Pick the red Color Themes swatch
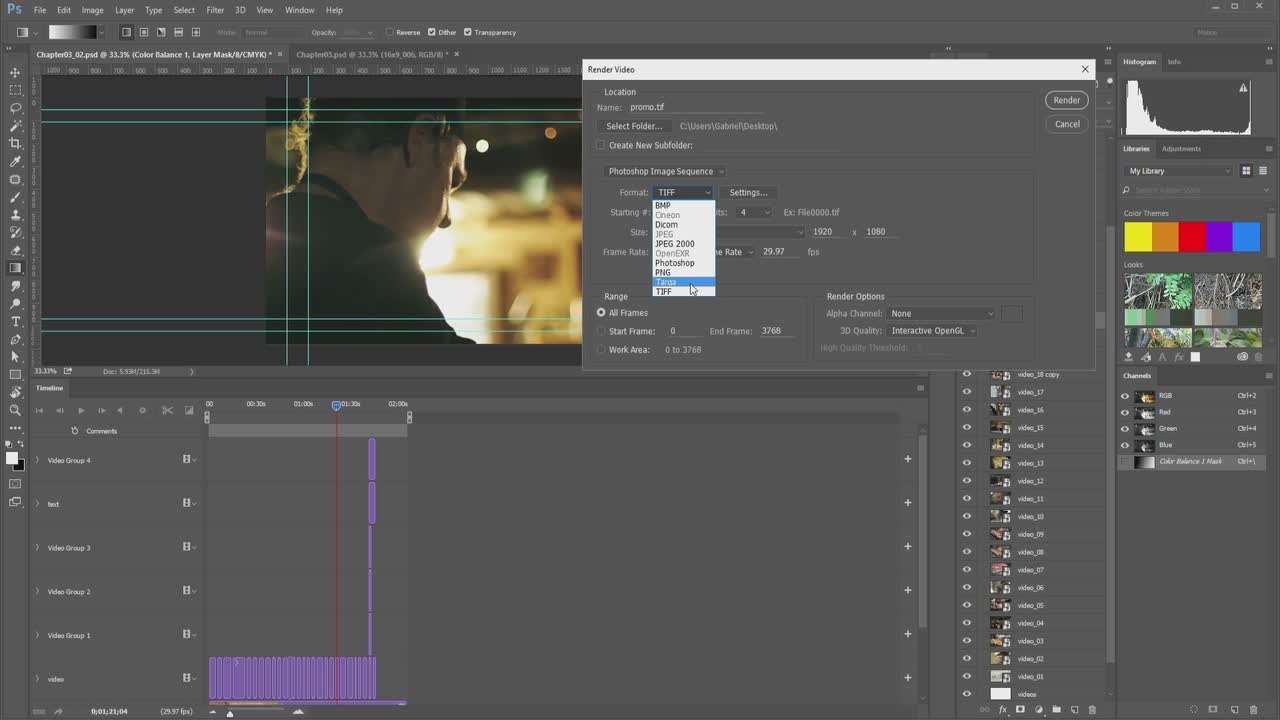 (1192, 237)
